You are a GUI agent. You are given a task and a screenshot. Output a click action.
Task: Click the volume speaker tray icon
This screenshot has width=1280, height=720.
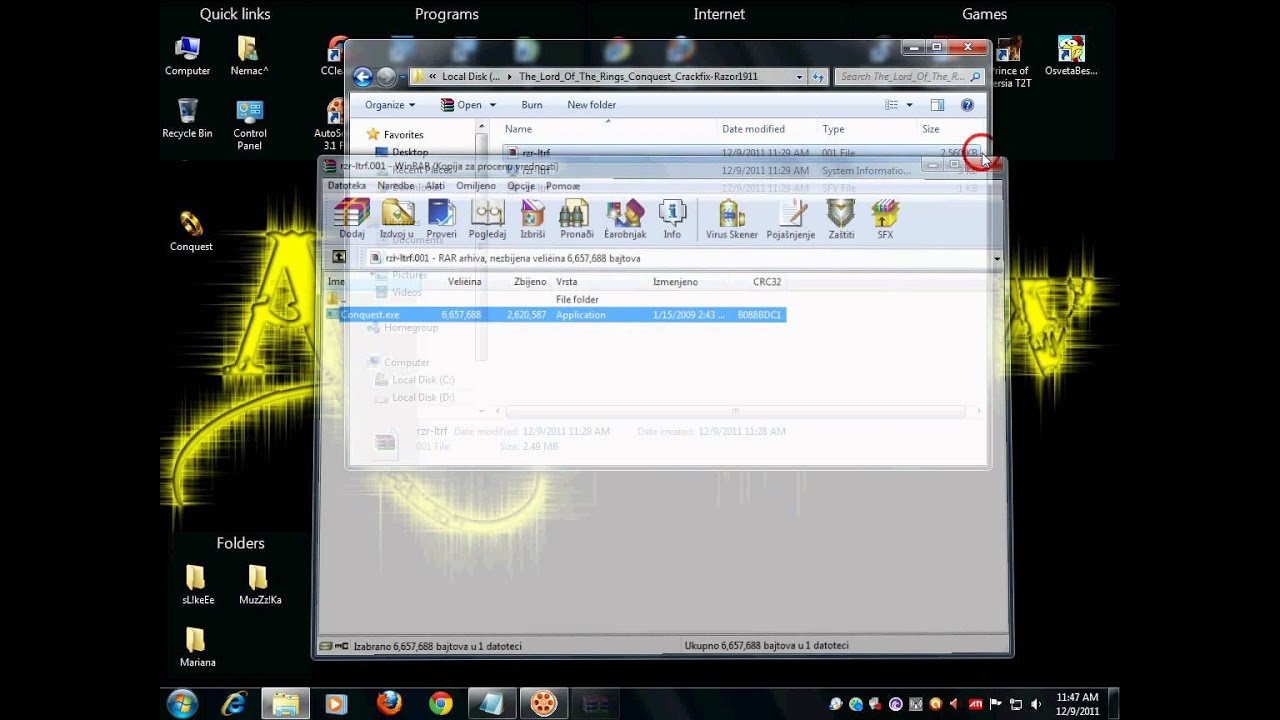pos(1035,704)
